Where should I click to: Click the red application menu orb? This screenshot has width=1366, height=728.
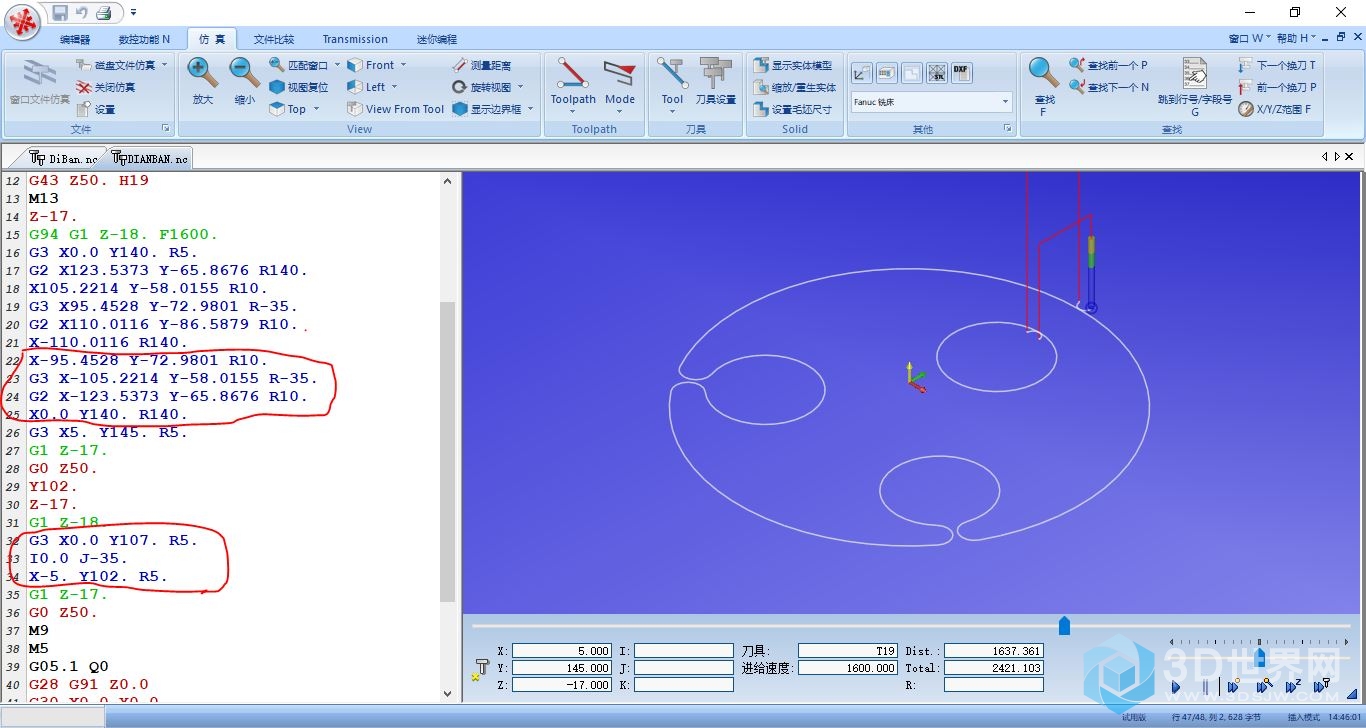(23, 21)
